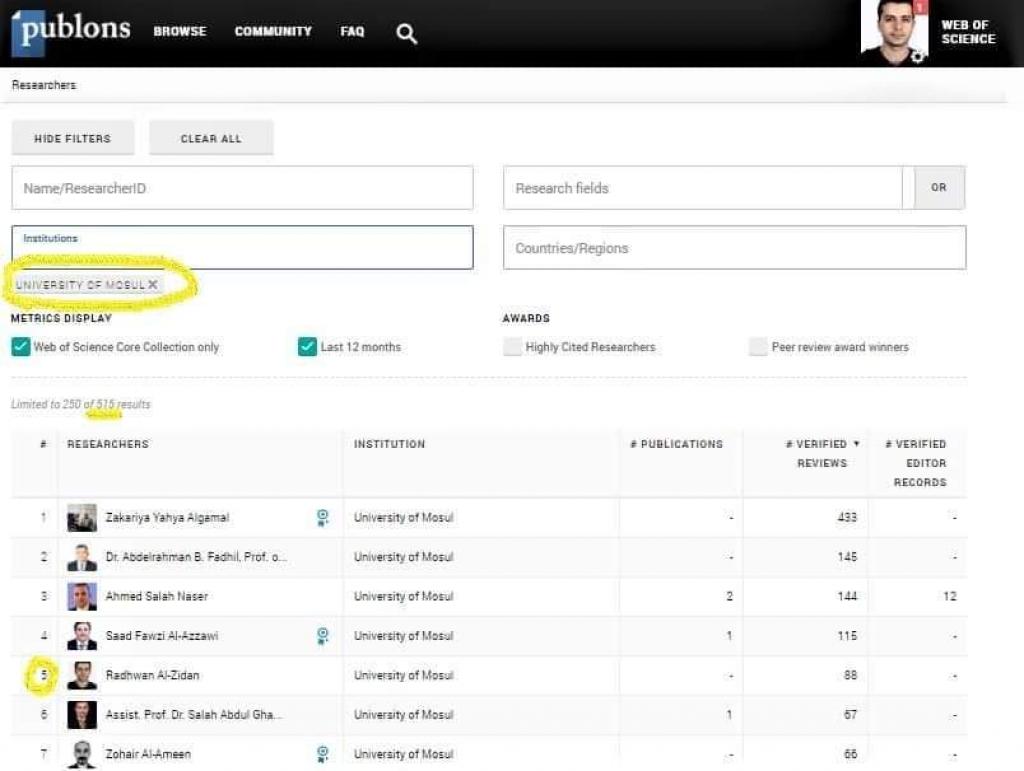
Task: Open the Publons home logo
Action: click(x=71, y=31)
